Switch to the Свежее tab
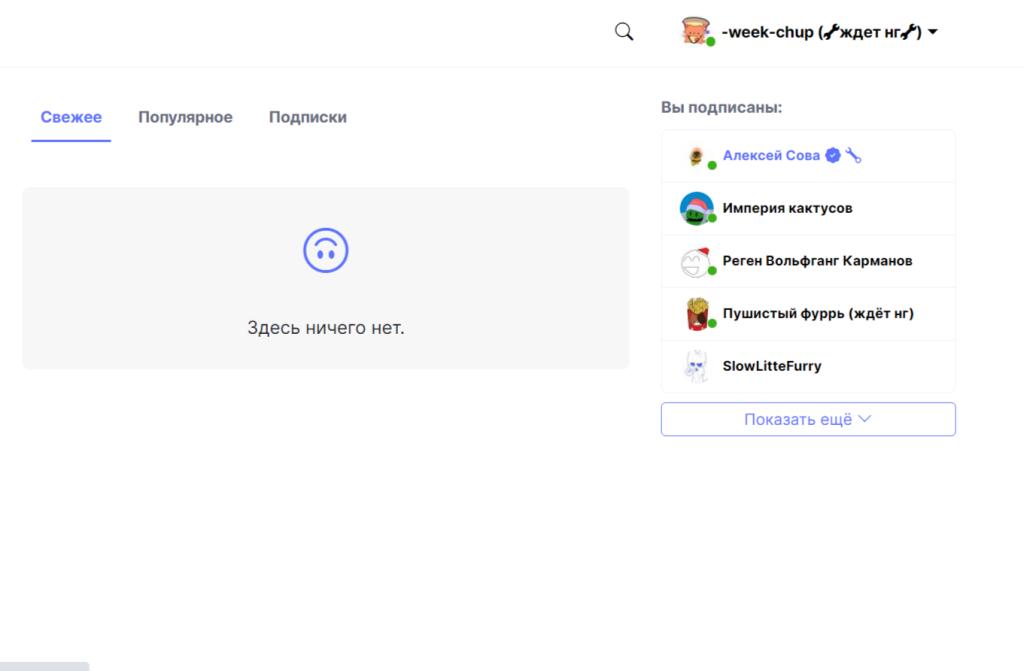This screenshot has height=671, width=1024. [71, 117]
